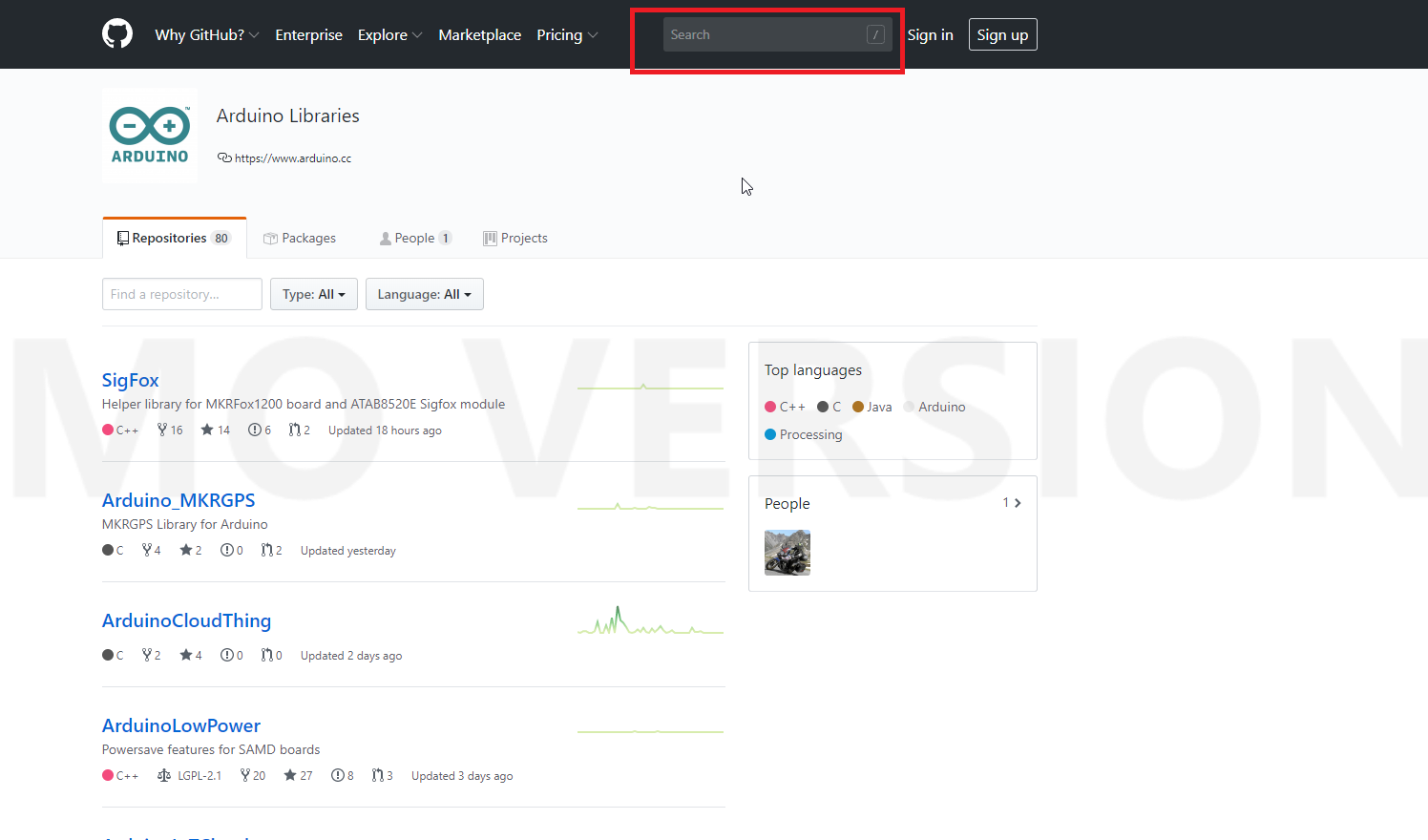Filter top languages by C
This screenshot has width=1428, height=840.
[x=829, y=407]
